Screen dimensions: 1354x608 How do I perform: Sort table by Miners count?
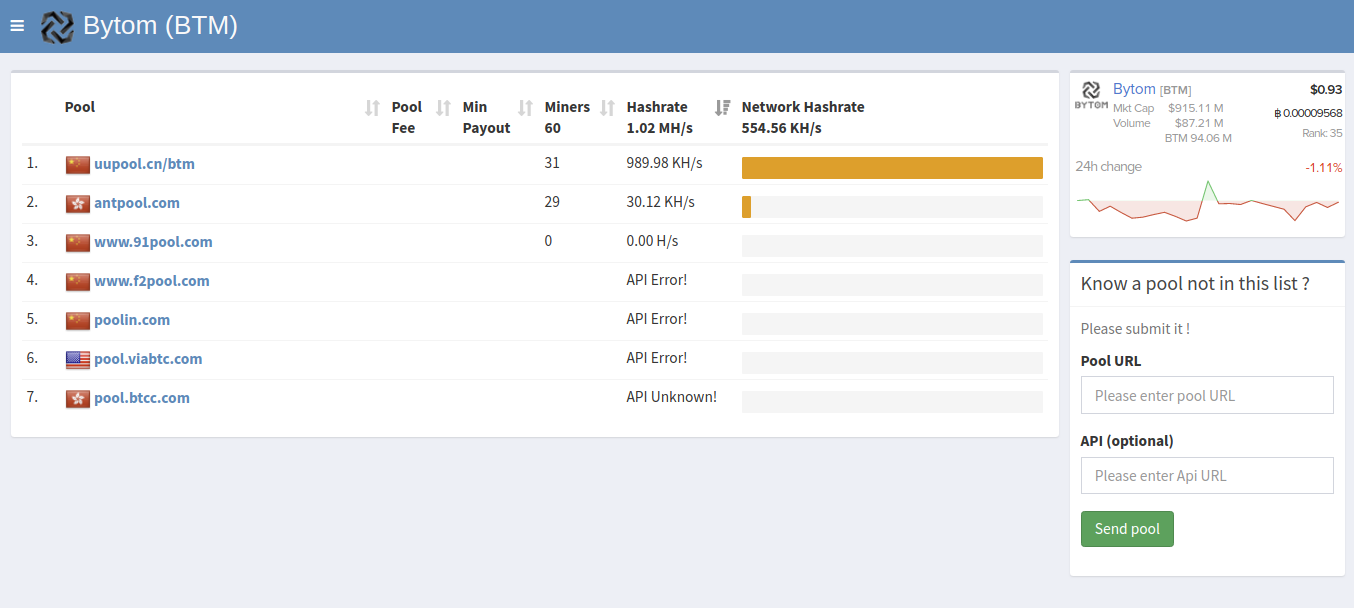pyautogui.click(x=607, y=107)
